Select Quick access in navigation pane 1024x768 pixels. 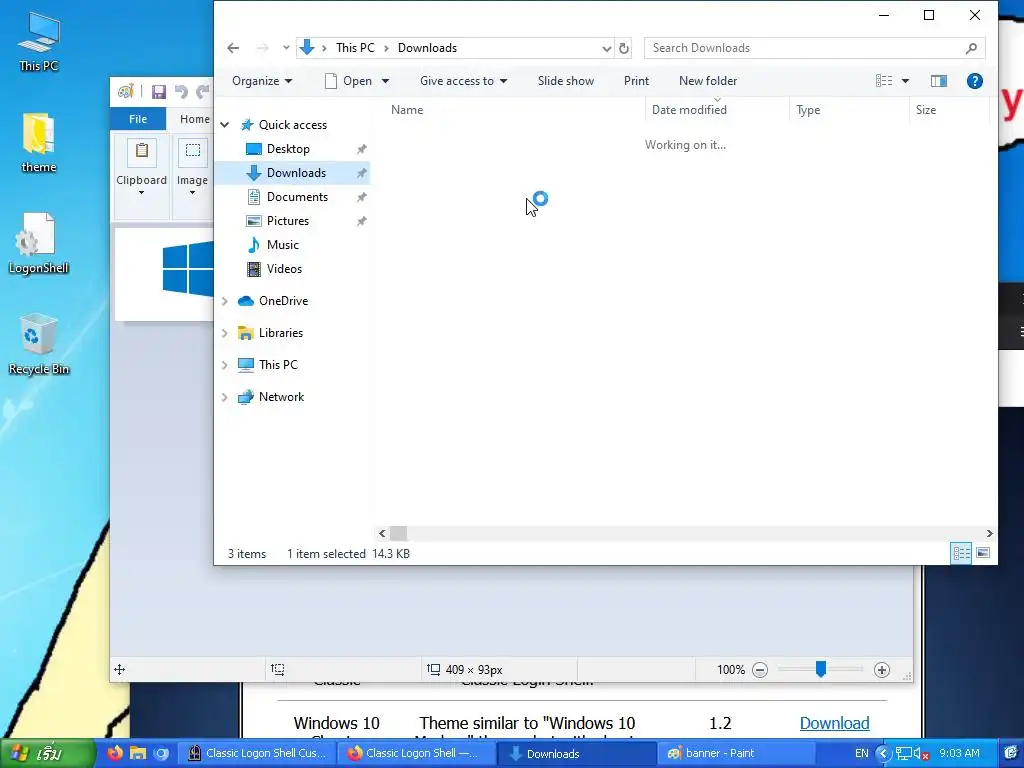[293, 125]
